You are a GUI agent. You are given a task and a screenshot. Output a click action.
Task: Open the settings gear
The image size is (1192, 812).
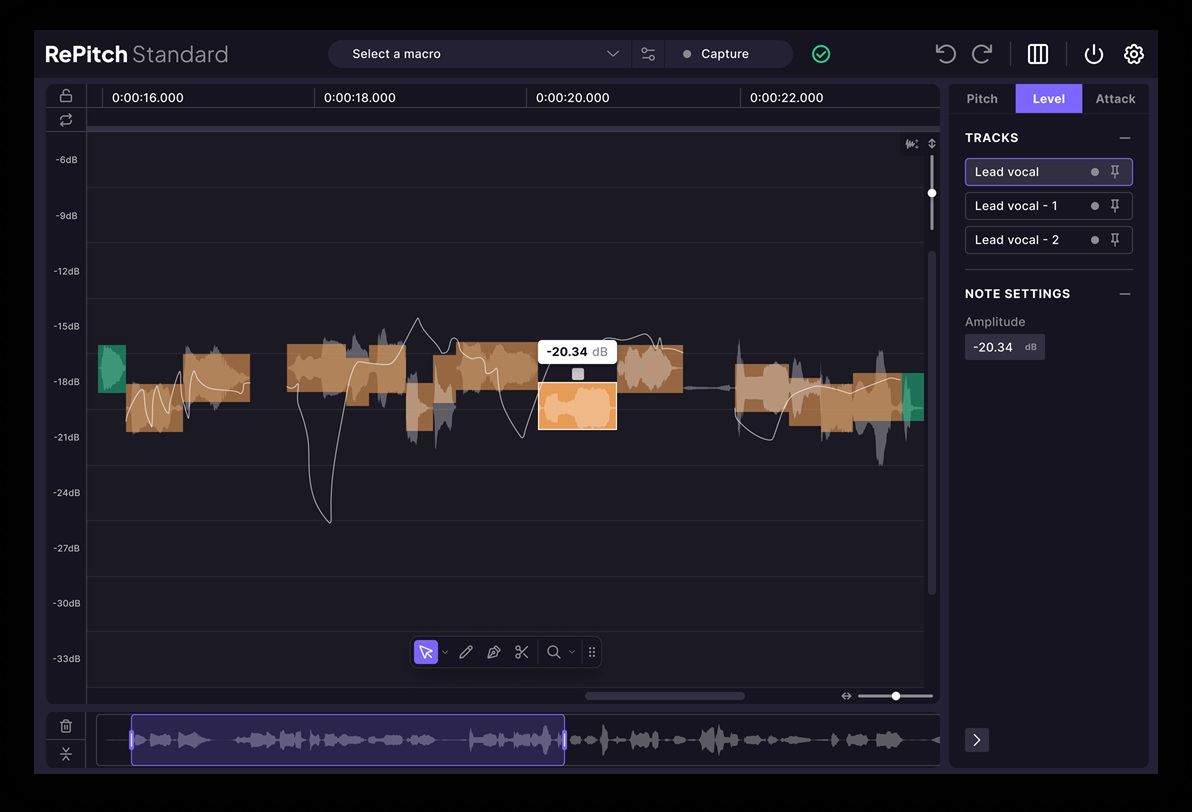point(1133,54)
